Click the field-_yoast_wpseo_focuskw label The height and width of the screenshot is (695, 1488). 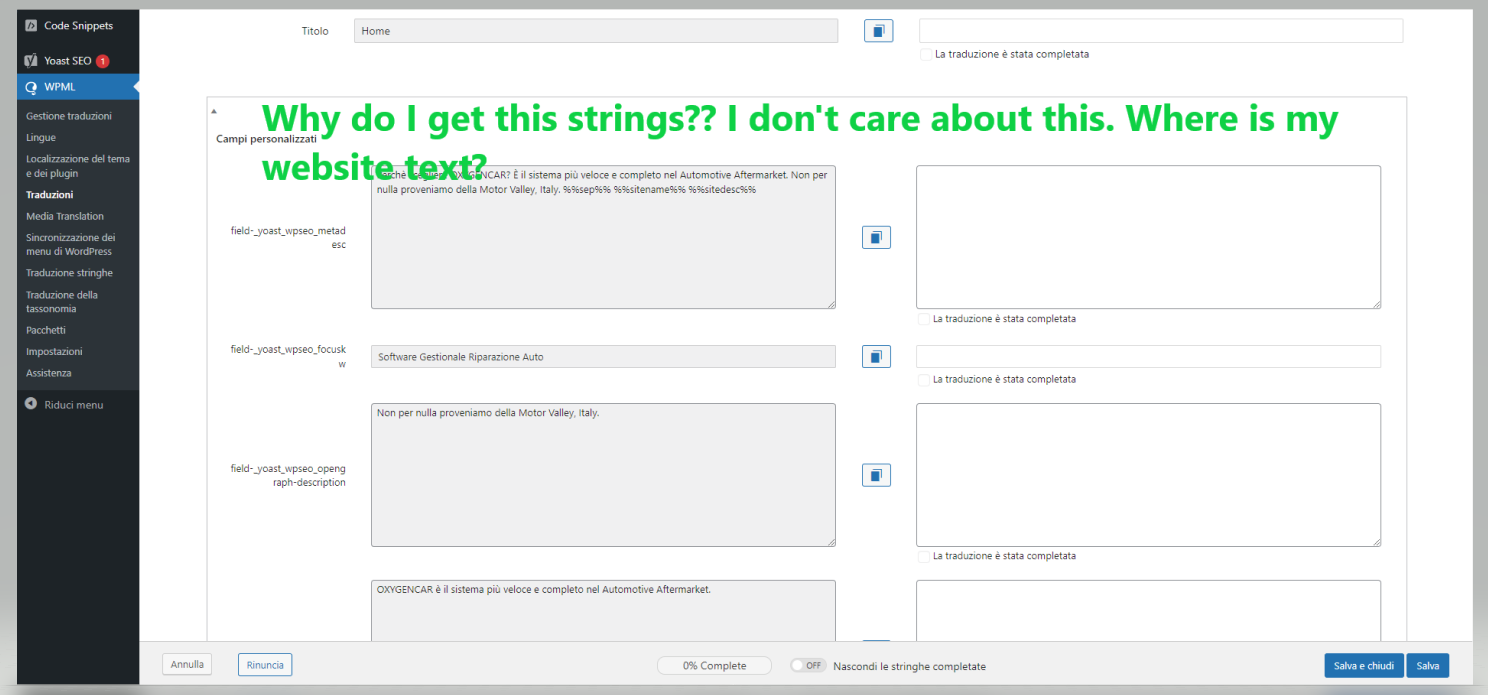(288, 357)
